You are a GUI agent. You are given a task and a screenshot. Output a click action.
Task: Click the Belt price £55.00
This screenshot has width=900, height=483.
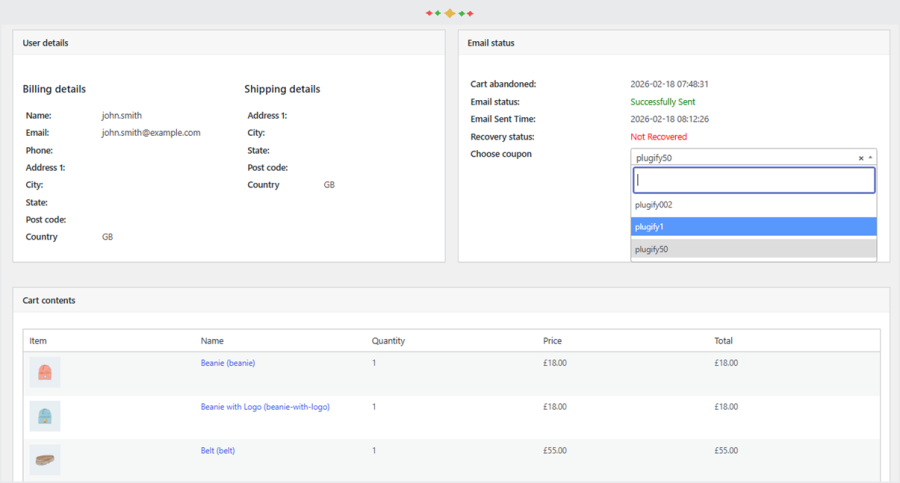(x=554, y=450)
